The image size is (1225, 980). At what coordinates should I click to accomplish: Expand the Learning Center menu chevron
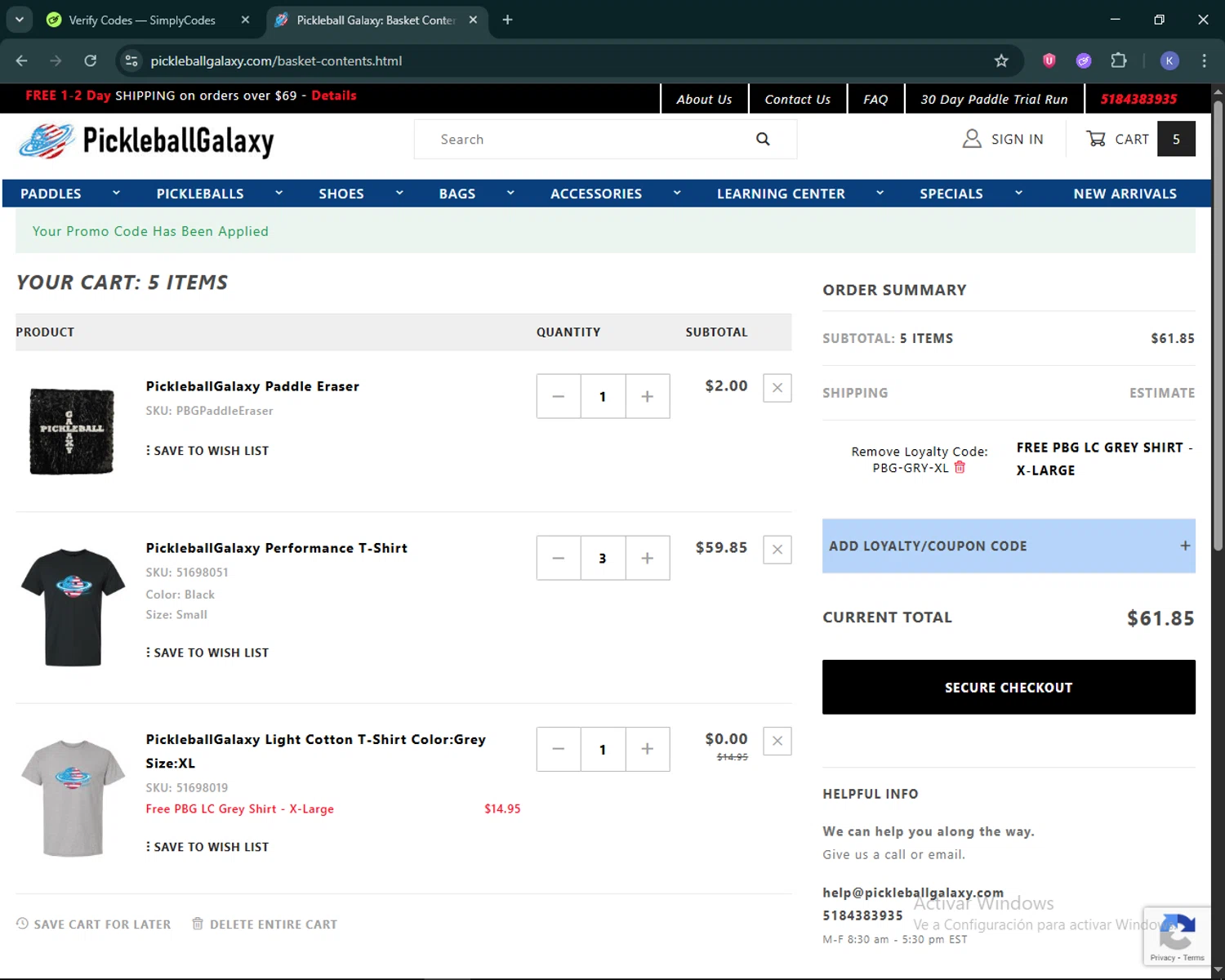(880, 193)
